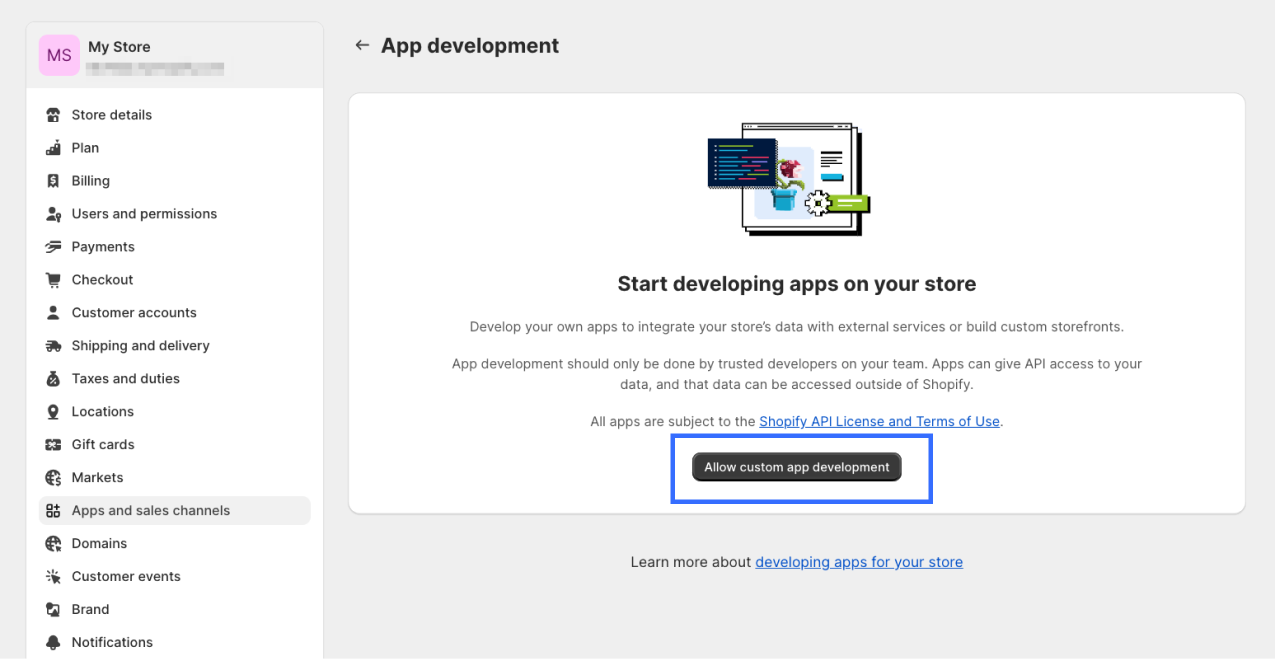Image resolution: width=1275 pixels, height=659 pixels.
Task: Click the Plan chart icon
Action: 54,148
